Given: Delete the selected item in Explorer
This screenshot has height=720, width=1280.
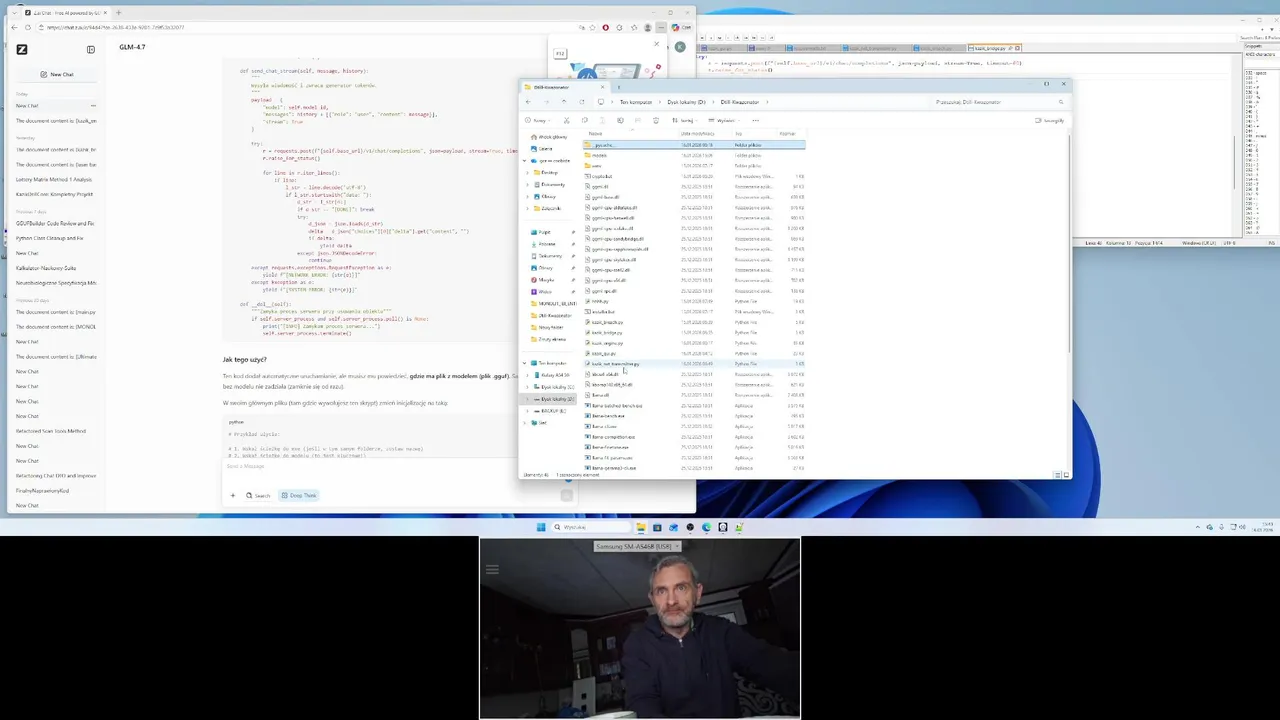Looking at the screenshot, I should pyautogui.click(x=656, y=120).
